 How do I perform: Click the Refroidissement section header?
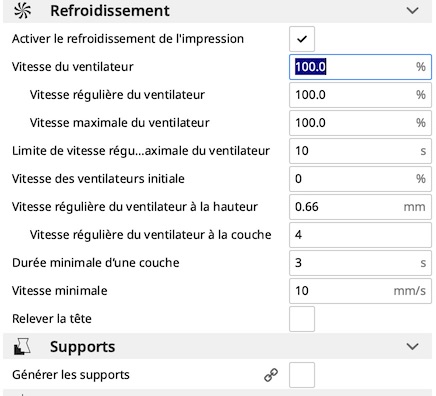pyautogui.click(x=217, y=11)
